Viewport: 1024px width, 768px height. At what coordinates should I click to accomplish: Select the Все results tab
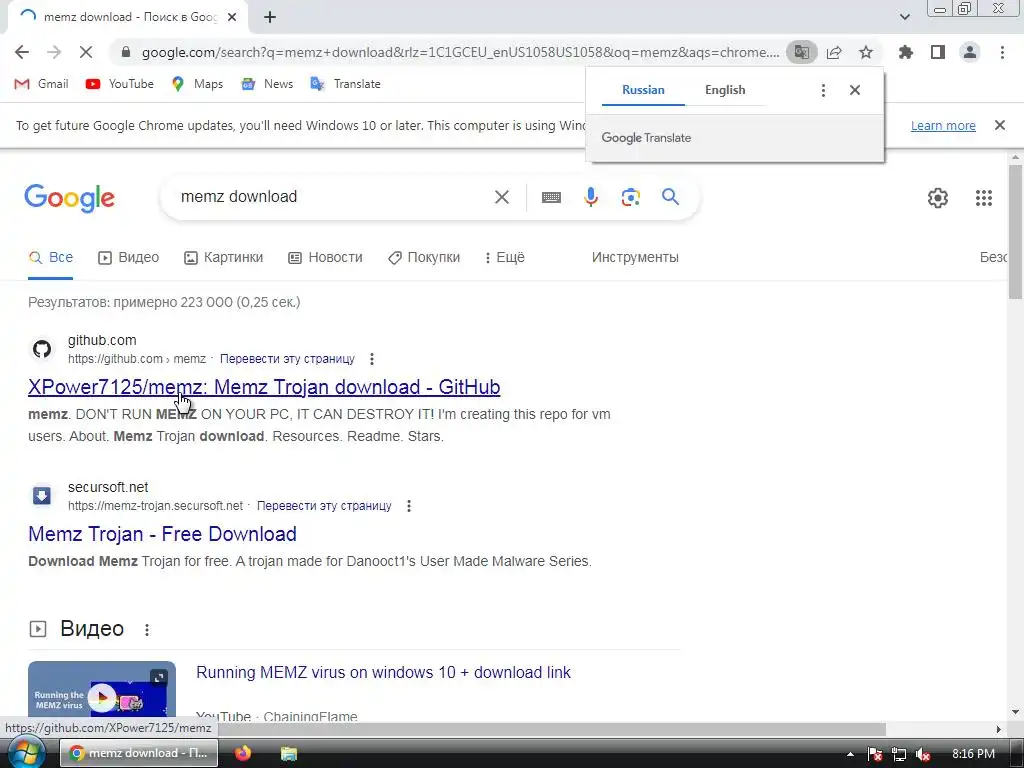pos(50,257)
